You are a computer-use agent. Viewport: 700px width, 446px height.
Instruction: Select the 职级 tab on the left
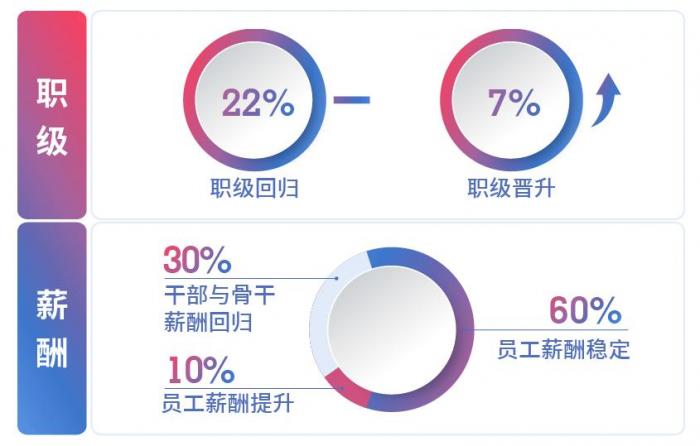pyautogui.click(x=52, y=115)
